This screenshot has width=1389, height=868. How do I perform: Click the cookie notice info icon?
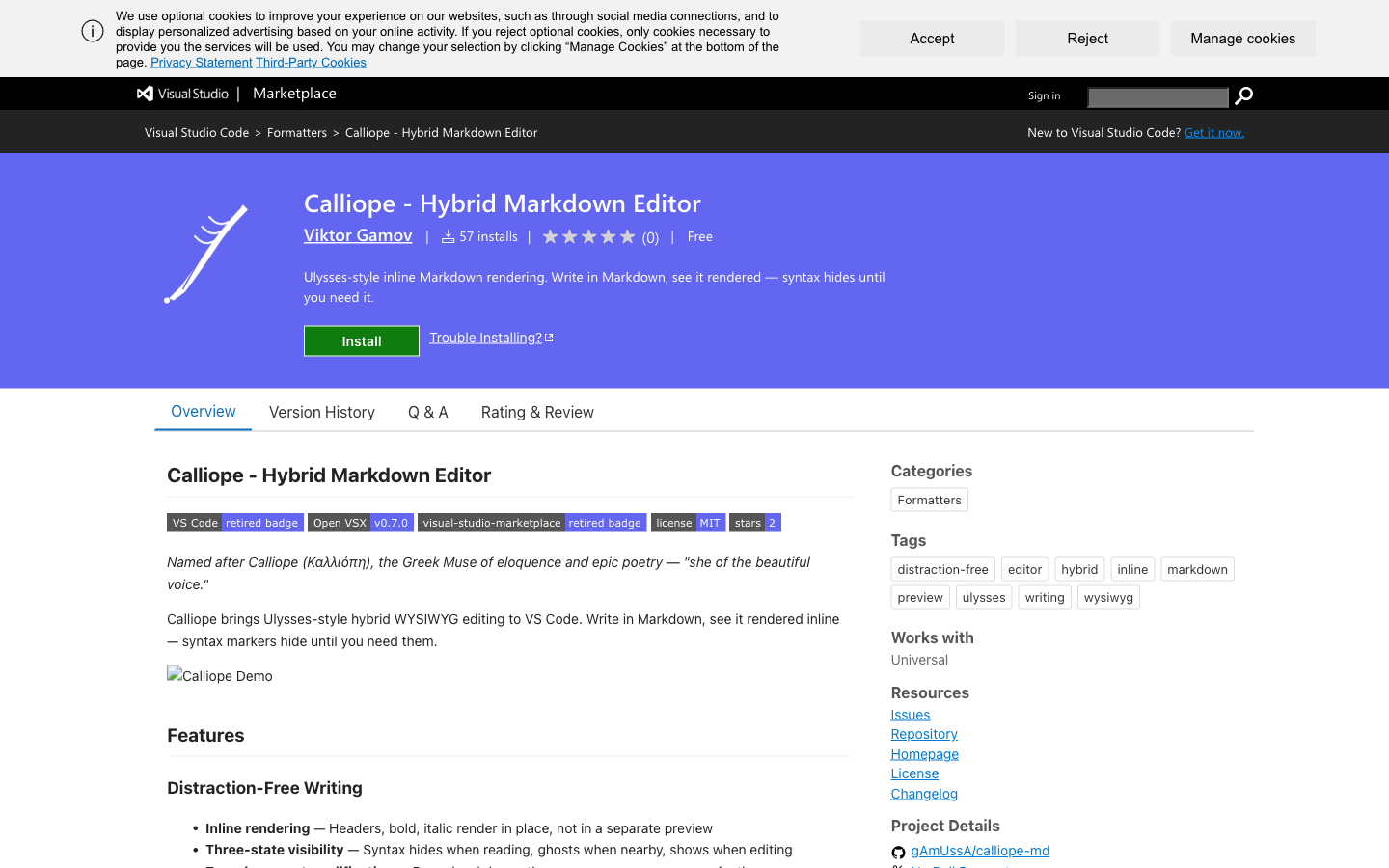[93, 31]
